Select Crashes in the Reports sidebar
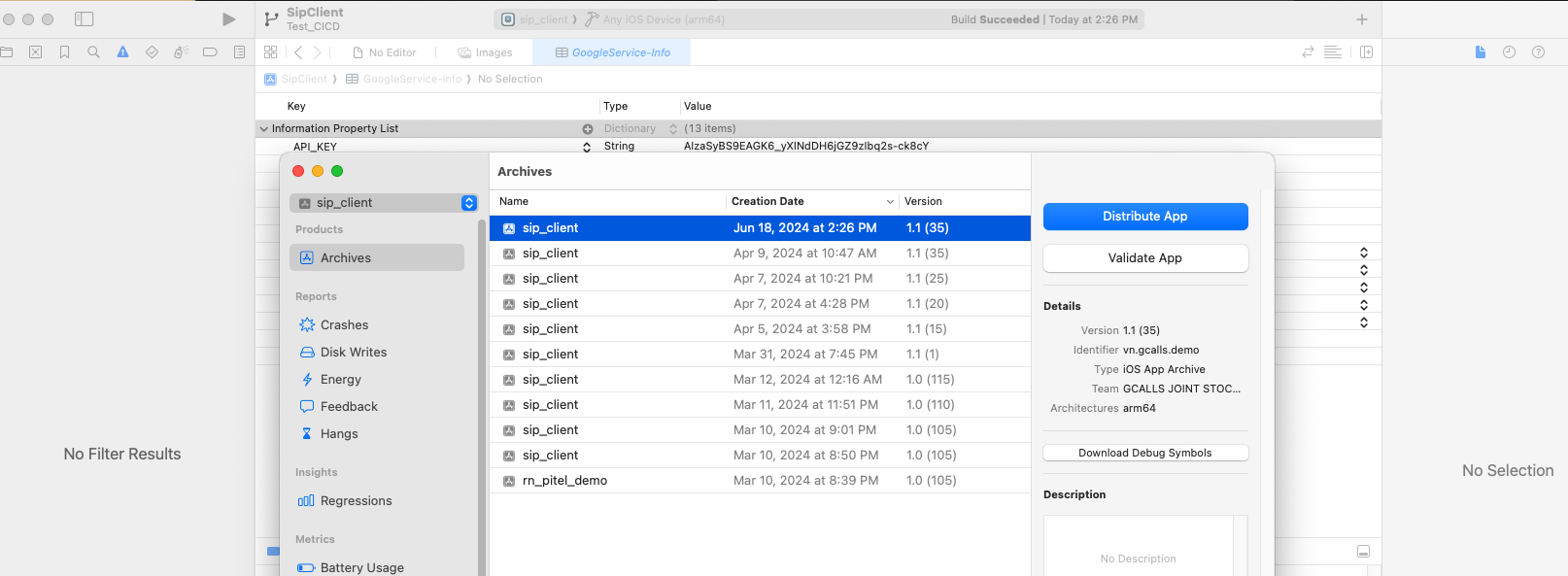Screen dimensions: 1568x576 pos(344,325)
